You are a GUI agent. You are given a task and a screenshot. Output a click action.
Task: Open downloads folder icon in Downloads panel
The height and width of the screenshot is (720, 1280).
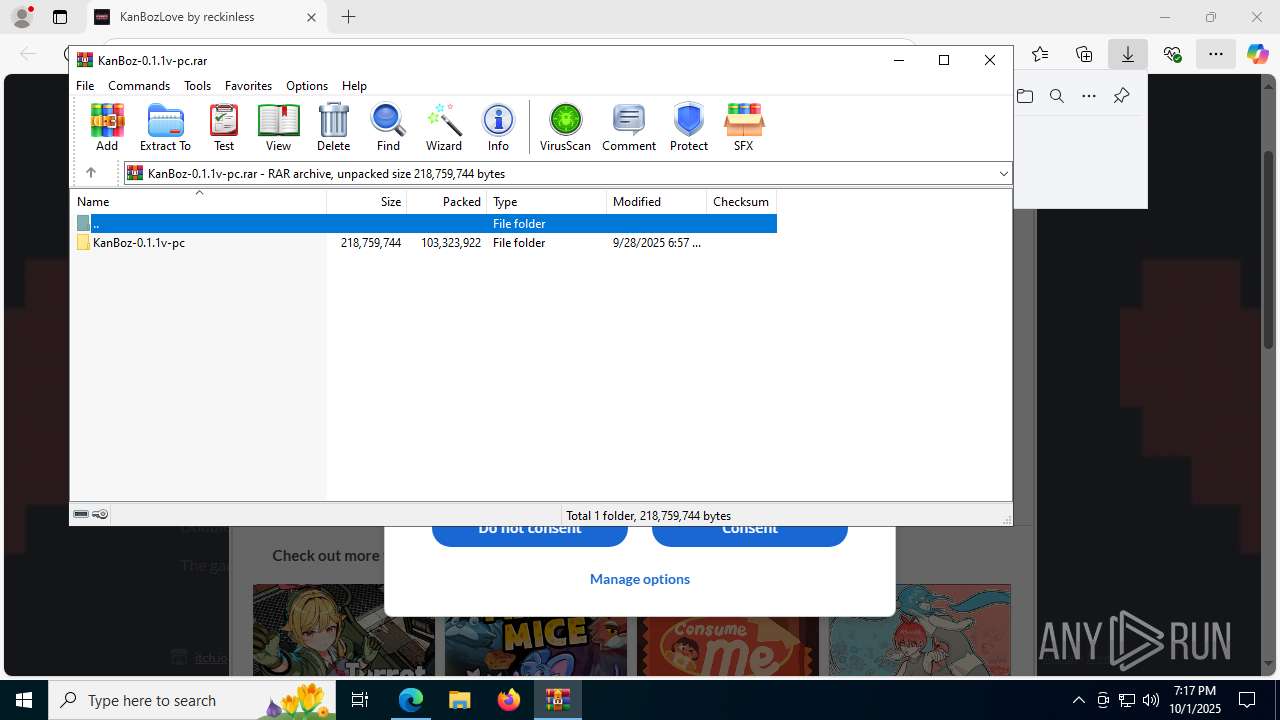tap(1025, 96)
